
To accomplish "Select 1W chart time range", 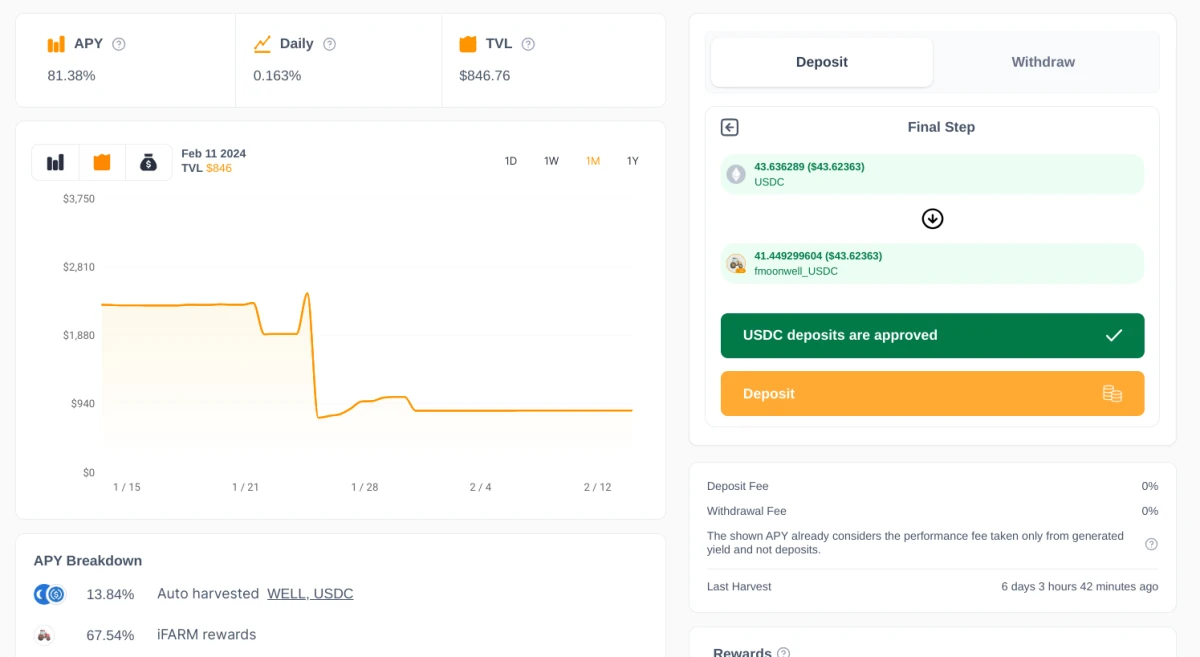I will pos(551,161).
